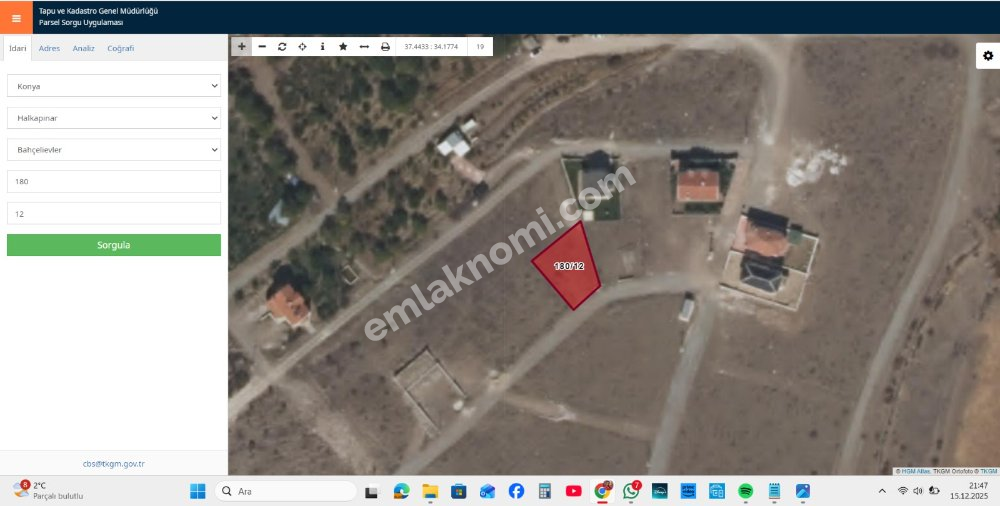Screen dimensions: 1000x506
Task: Activate the crosshair locate tool
Action: click(302, 46)
